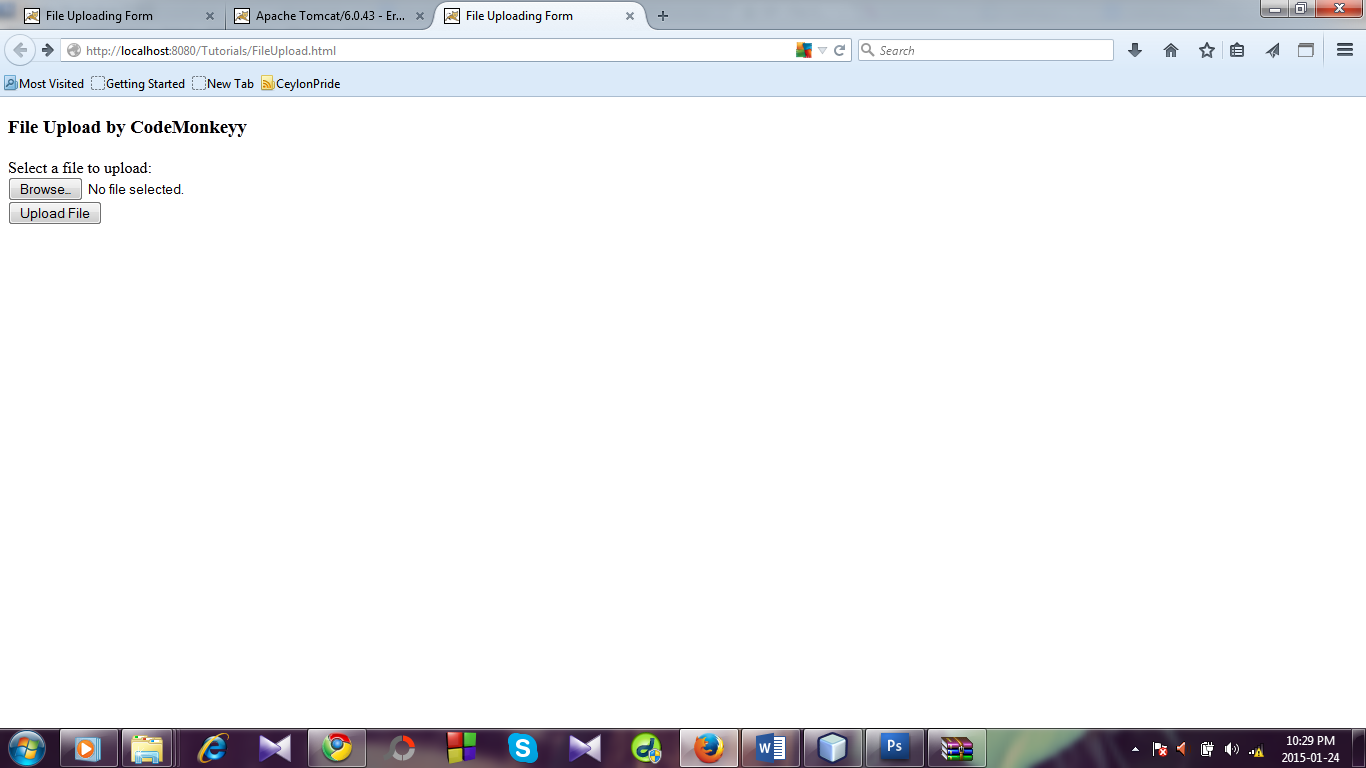Click the Browse button to select a file
The height and width of the screenshot is (768, 1366).
pyautogui.click(x=45, y=189)
